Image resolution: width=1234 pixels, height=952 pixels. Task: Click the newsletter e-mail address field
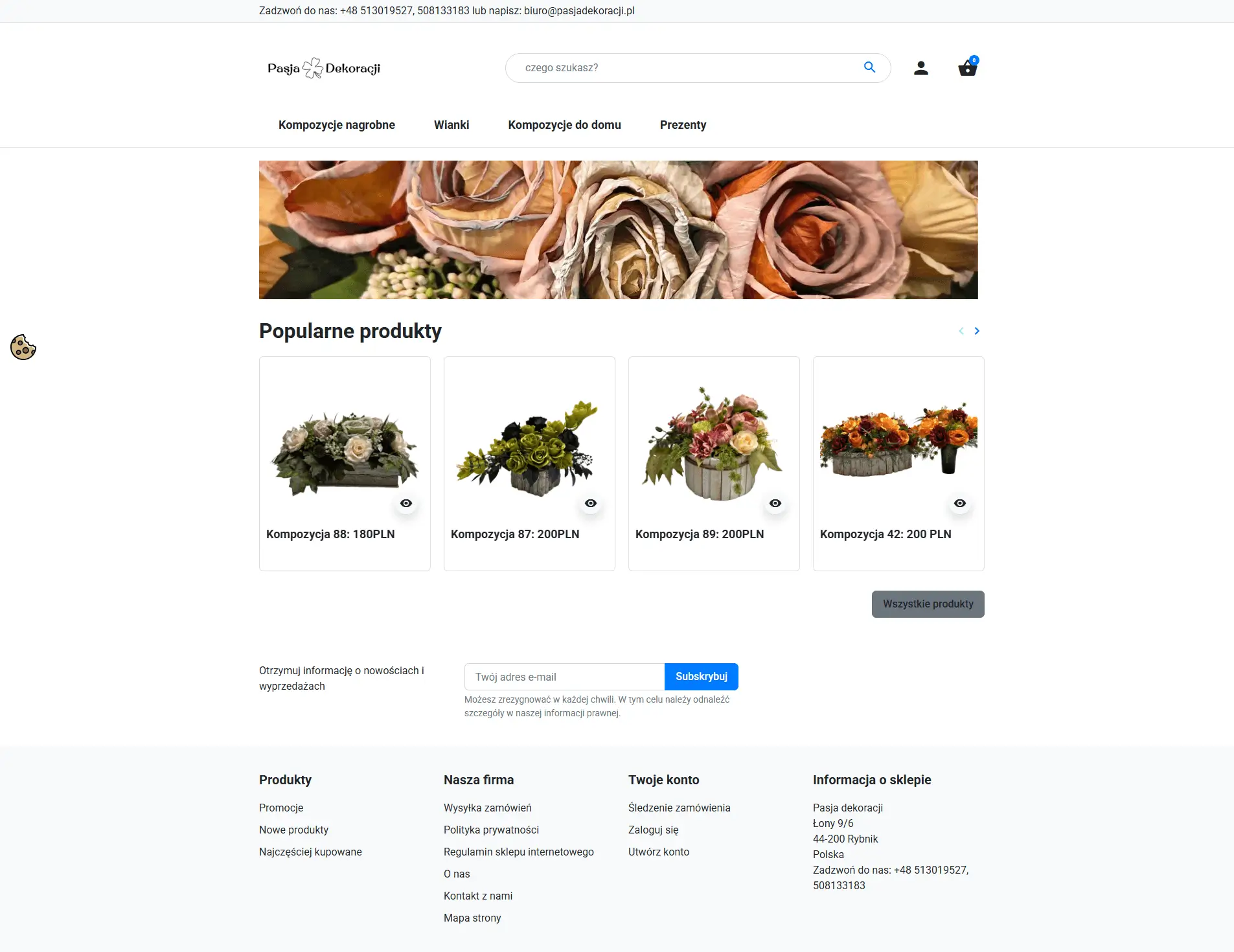point(564,677)
